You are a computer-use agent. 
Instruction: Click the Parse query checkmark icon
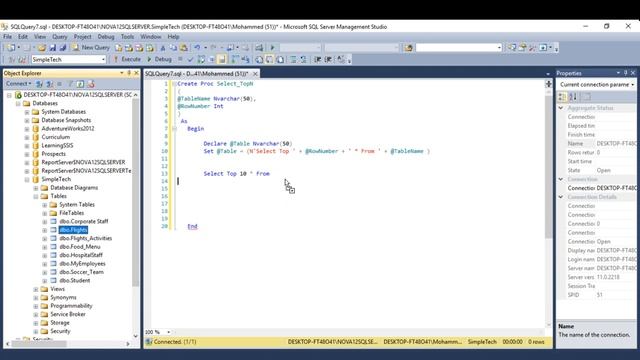point(190,60)
